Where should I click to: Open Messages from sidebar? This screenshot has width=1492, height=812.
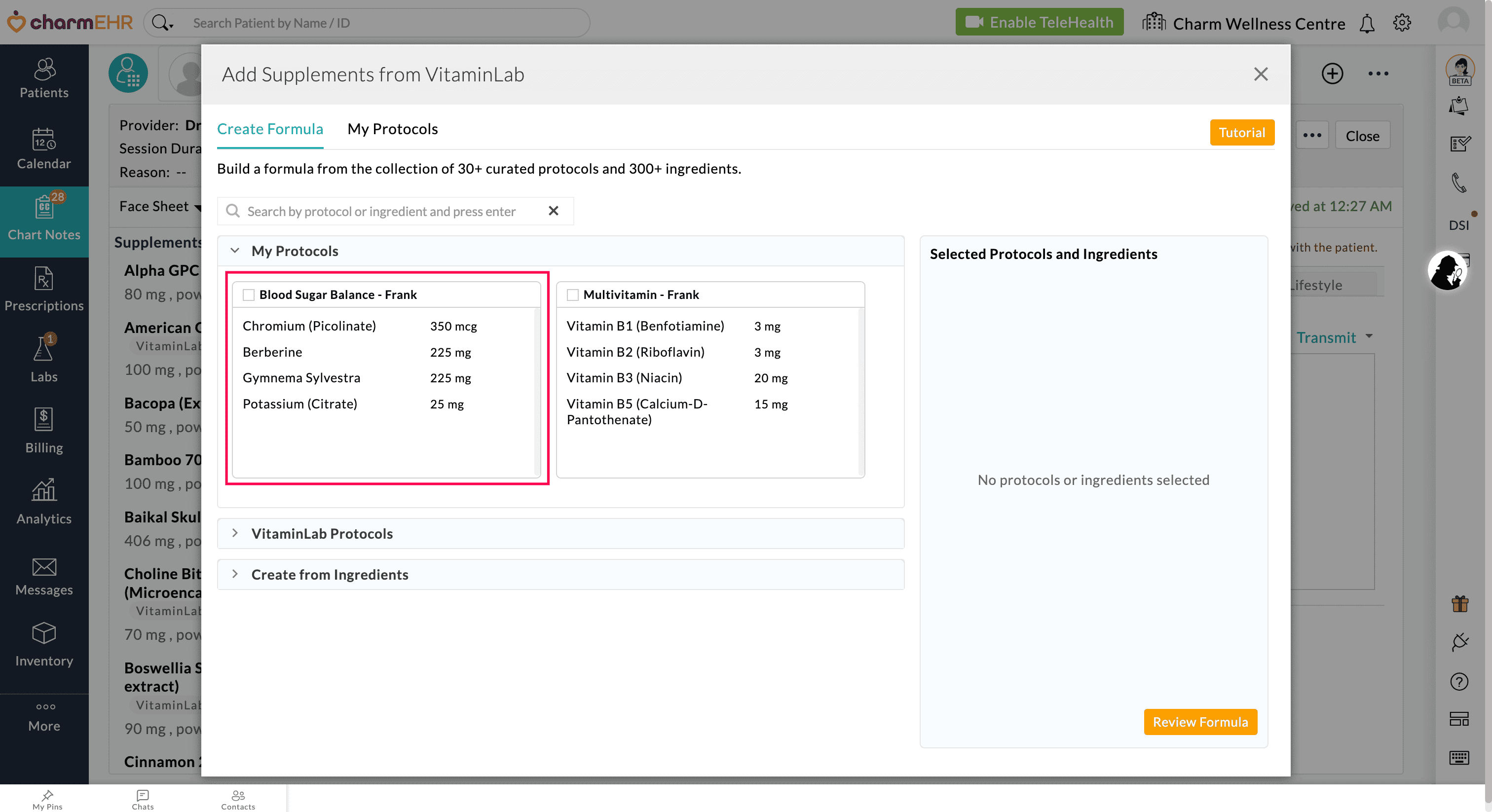(44, 576)
